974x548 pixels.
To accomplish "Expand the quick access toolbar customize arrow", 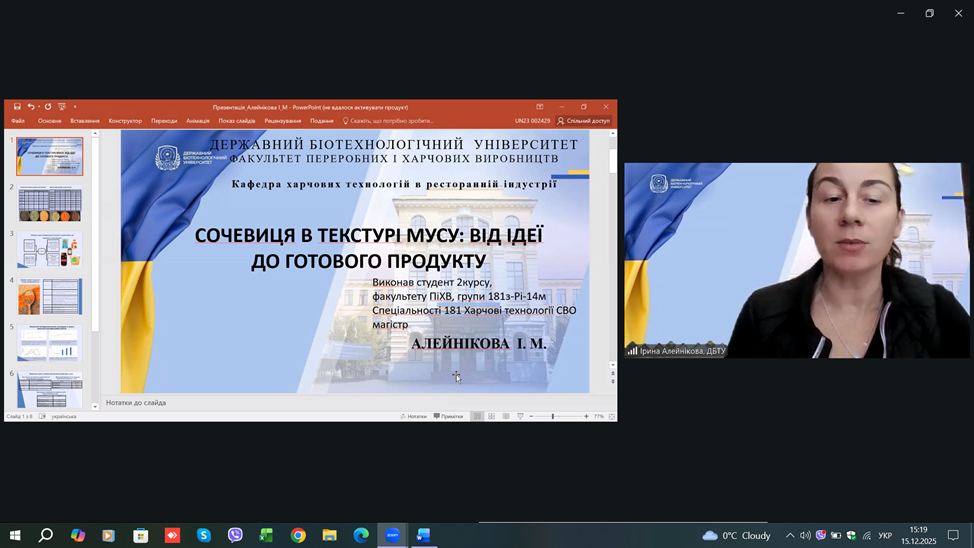I will 75,107.
